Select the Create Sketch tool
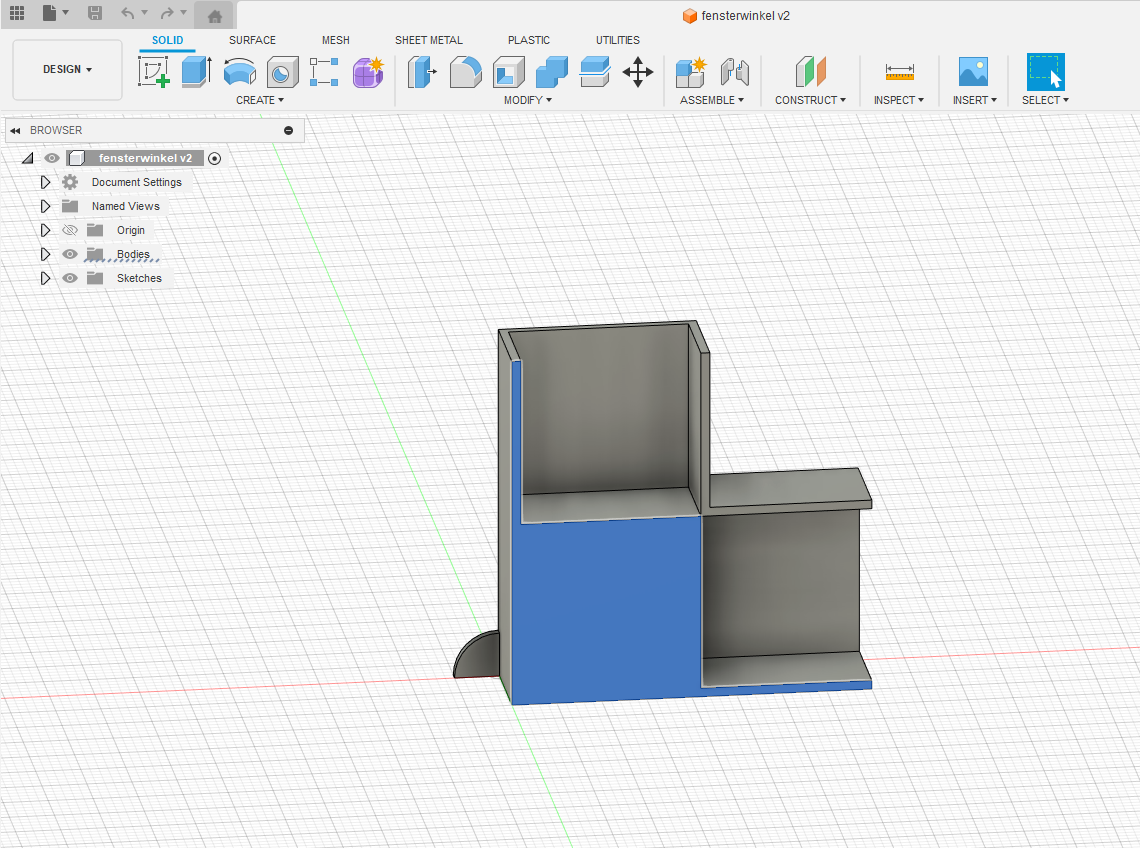1140x848 pixels. (x=153, y=72)
